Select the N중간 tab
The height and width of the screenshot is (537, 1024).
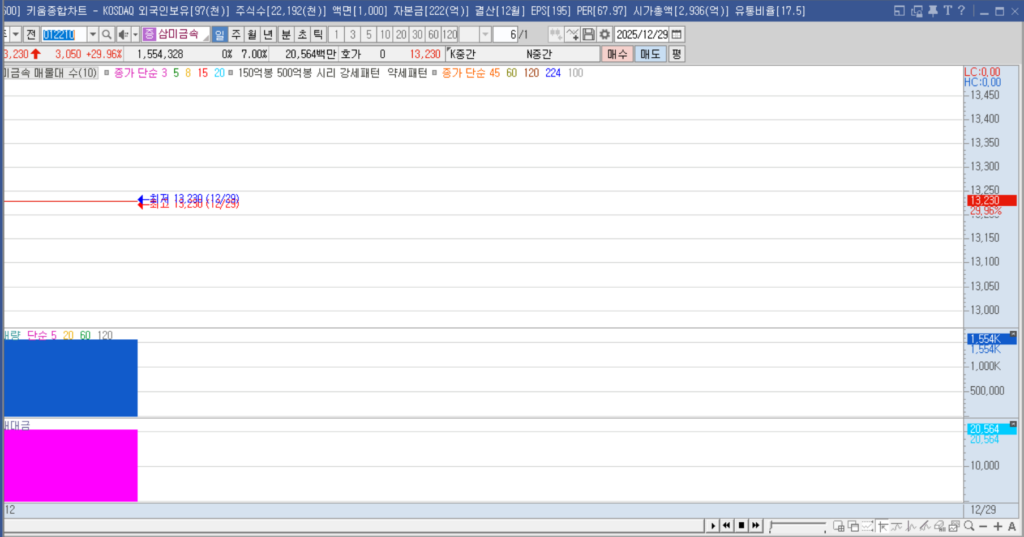539,54
